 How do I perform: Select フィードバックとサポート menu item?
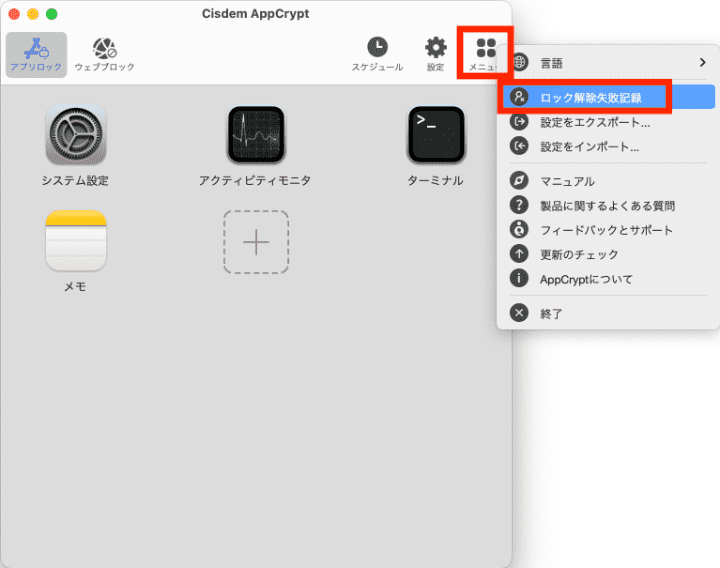608,230
